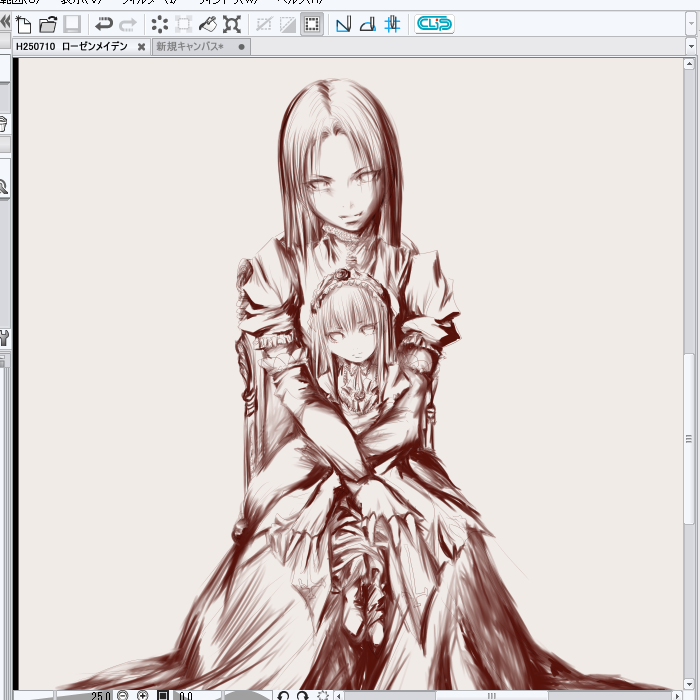Image resolution: width=700 pixels, height=700 pixels.
Task: Toggle Snap to Special Ruler
Action: pos(368,24)
